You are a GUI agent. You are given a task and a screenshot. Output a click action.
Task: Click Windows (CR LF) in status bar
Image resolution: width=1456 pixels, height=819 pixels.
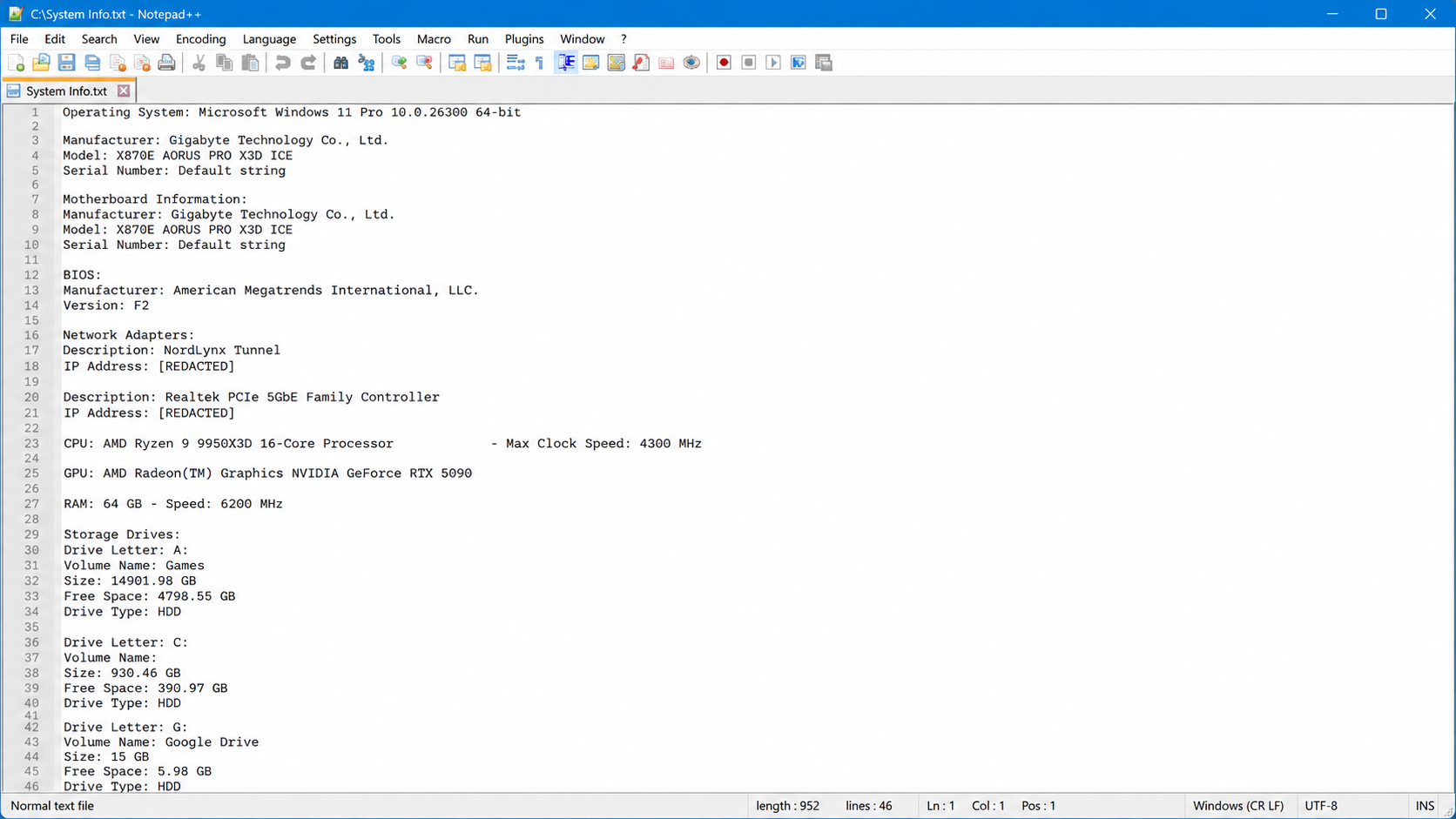coord(1238,806)
